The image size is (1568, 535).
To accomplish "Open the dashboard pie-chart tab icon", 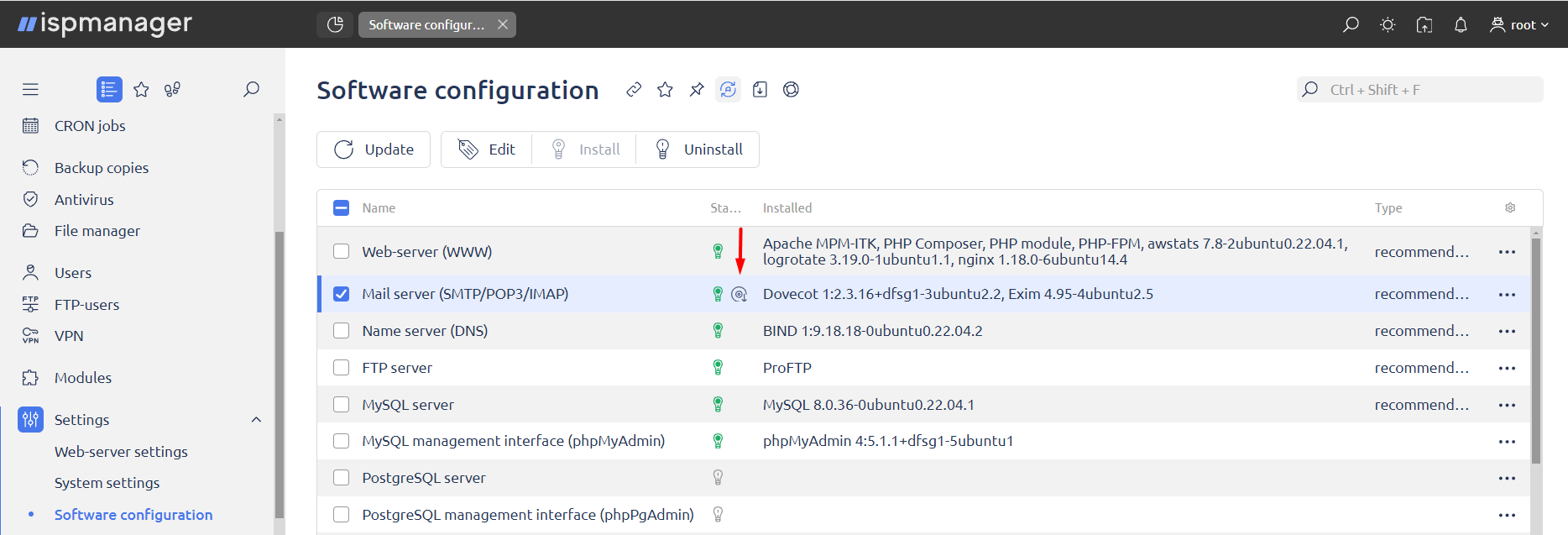I will [x=335, y=24].
